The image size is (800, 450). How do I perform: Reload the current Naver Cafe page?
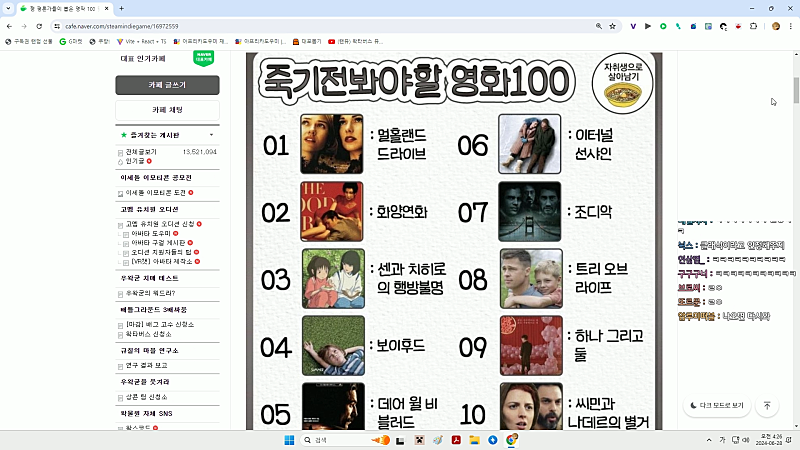click(x=39, y=26)
